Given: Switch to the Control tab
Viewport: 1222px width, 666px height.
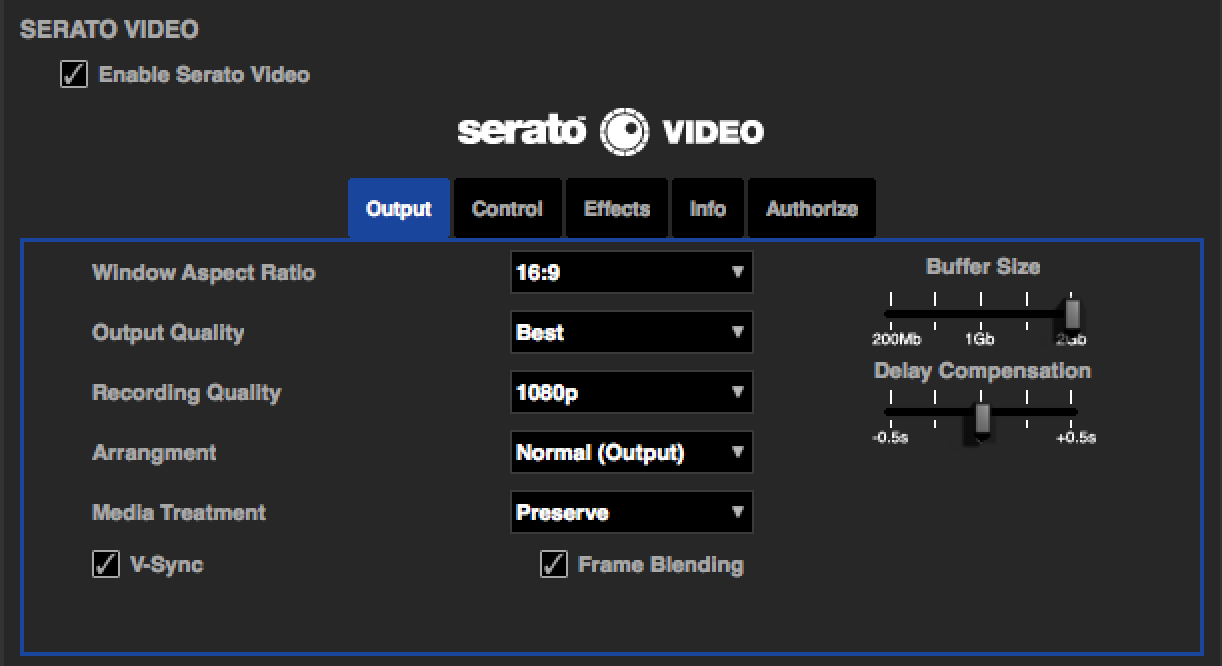Looking at the screenshot, I should click(507, 209).
